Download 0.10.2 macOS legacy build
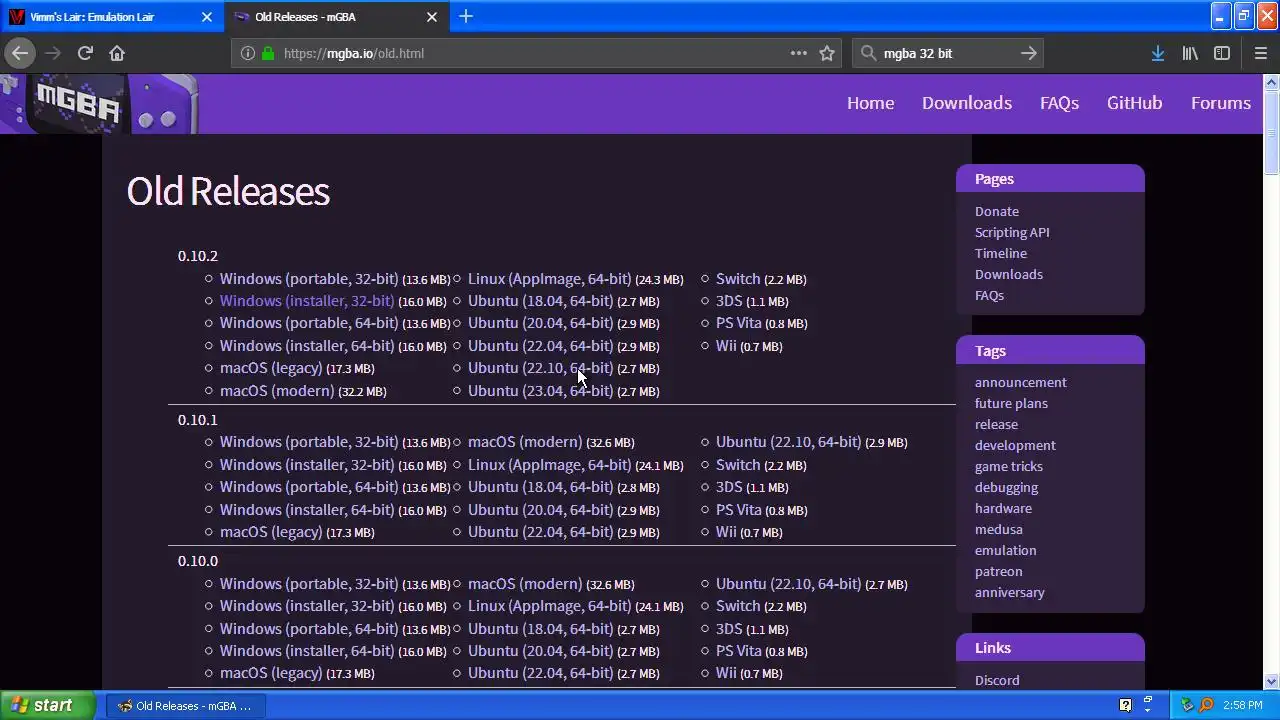1280x720 pixels. coord(271,368)
